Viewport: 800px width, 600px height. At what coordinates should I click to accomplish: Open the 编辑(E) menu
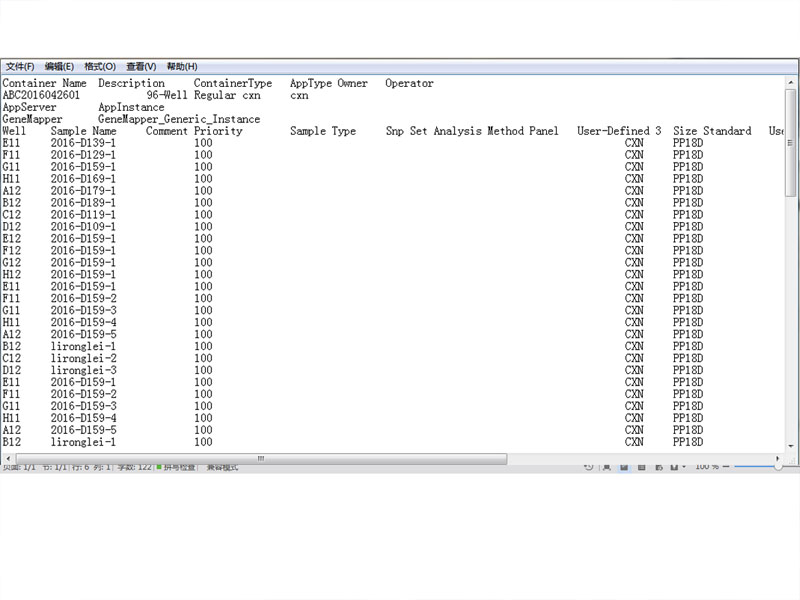click(59, 67)
